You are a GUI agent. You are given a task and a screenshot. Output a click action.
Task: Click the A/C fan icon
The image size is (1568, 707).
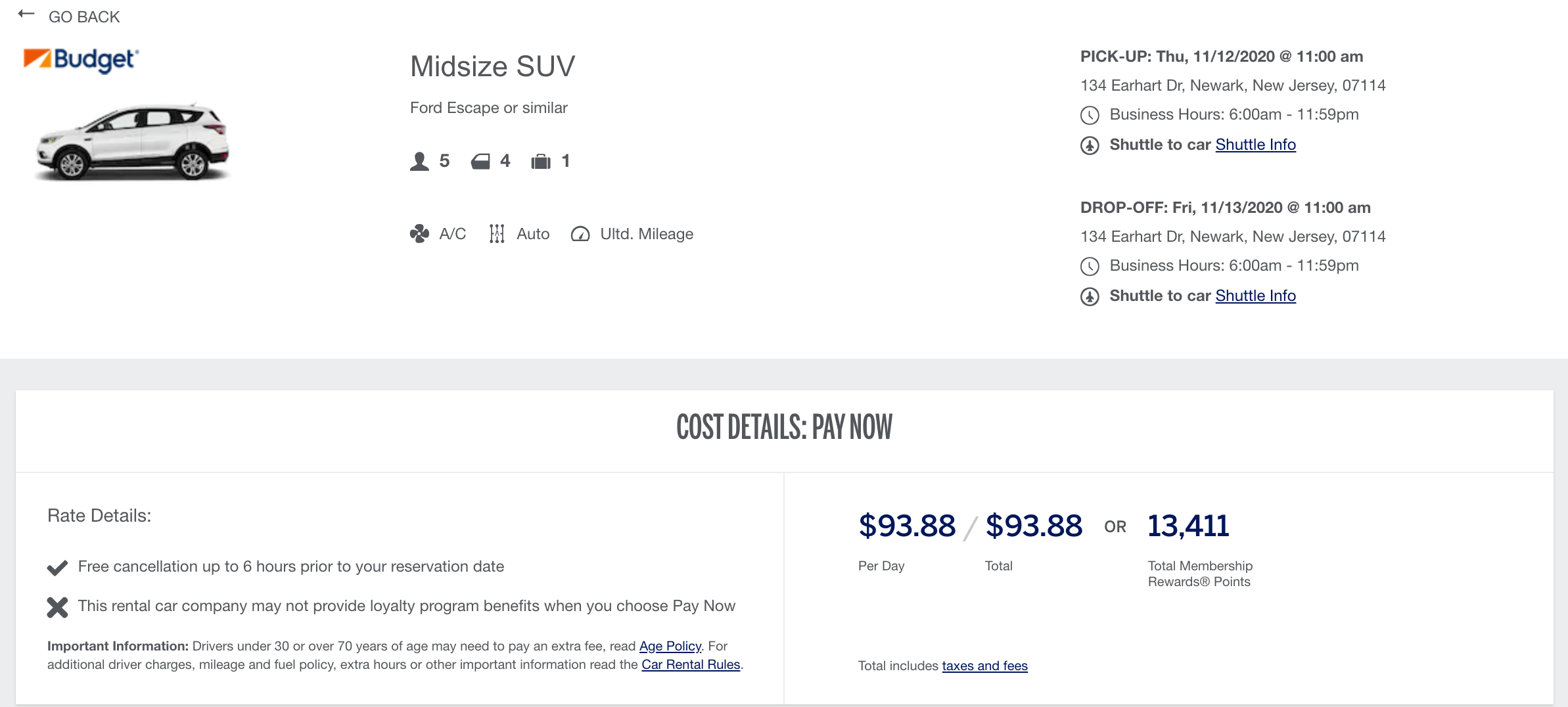[x=419, y=234]
